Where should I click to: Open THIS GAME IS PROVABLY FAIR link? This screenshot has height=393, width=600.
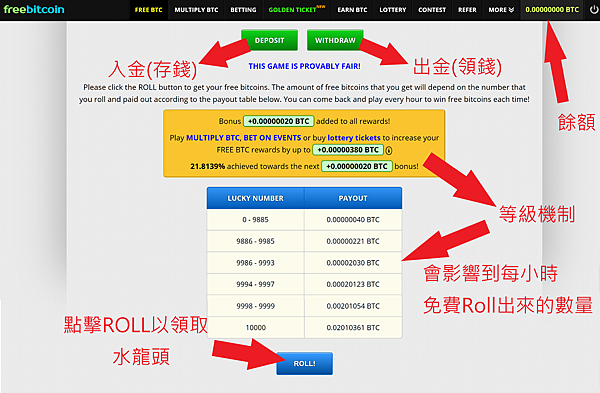click(x=305, y=66)
